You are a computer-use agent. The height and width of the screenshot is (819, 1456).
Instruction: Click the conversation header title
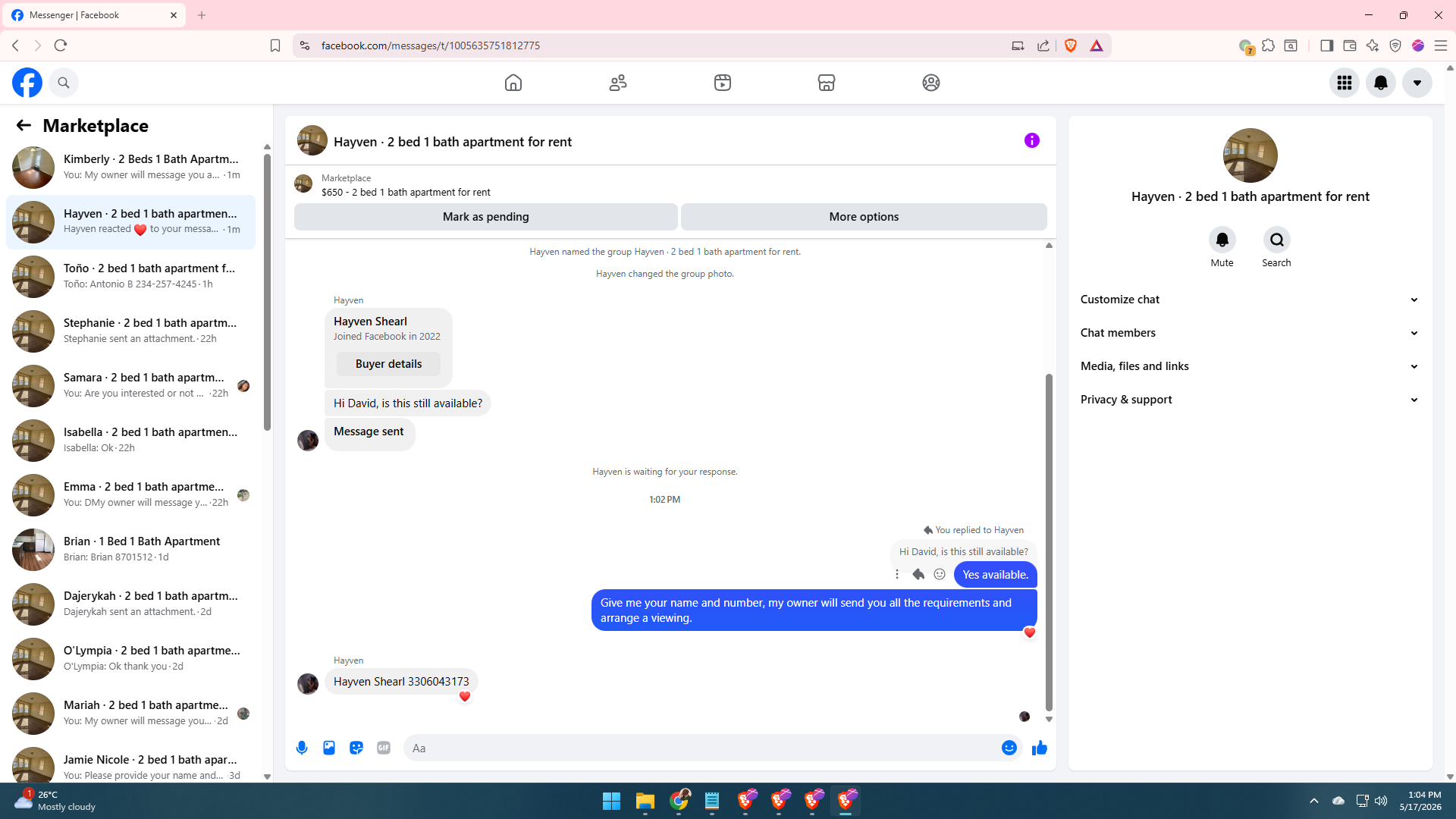point(453,142)
